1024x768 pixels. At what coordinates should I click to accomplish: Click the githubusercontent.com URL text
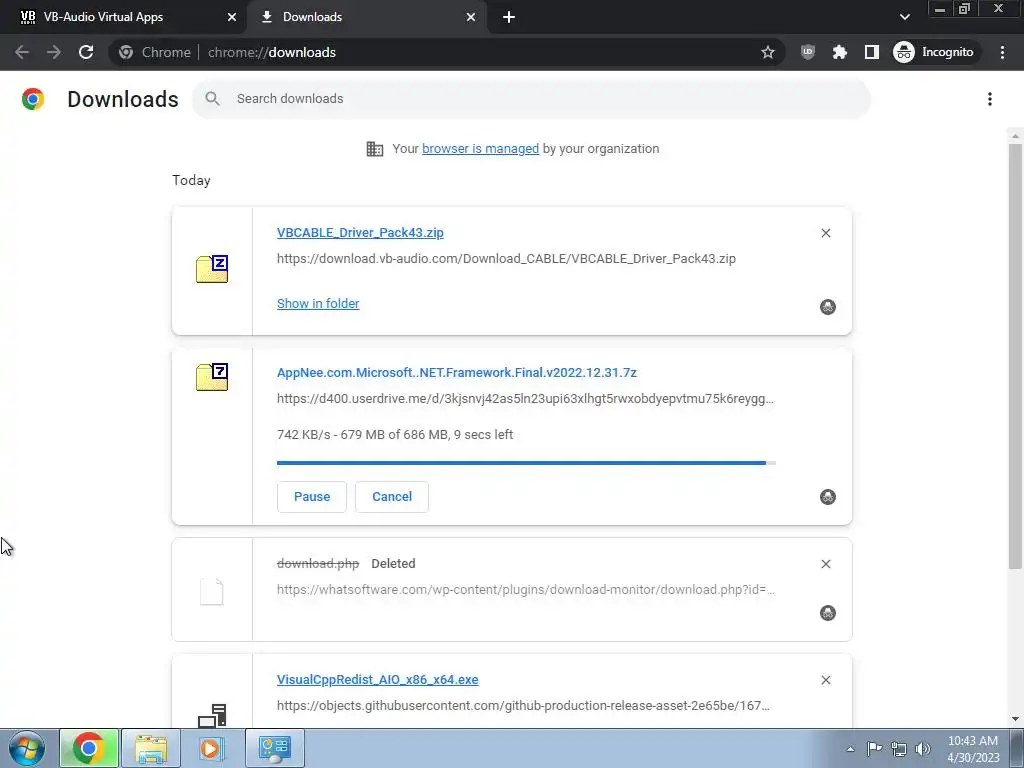523,706
